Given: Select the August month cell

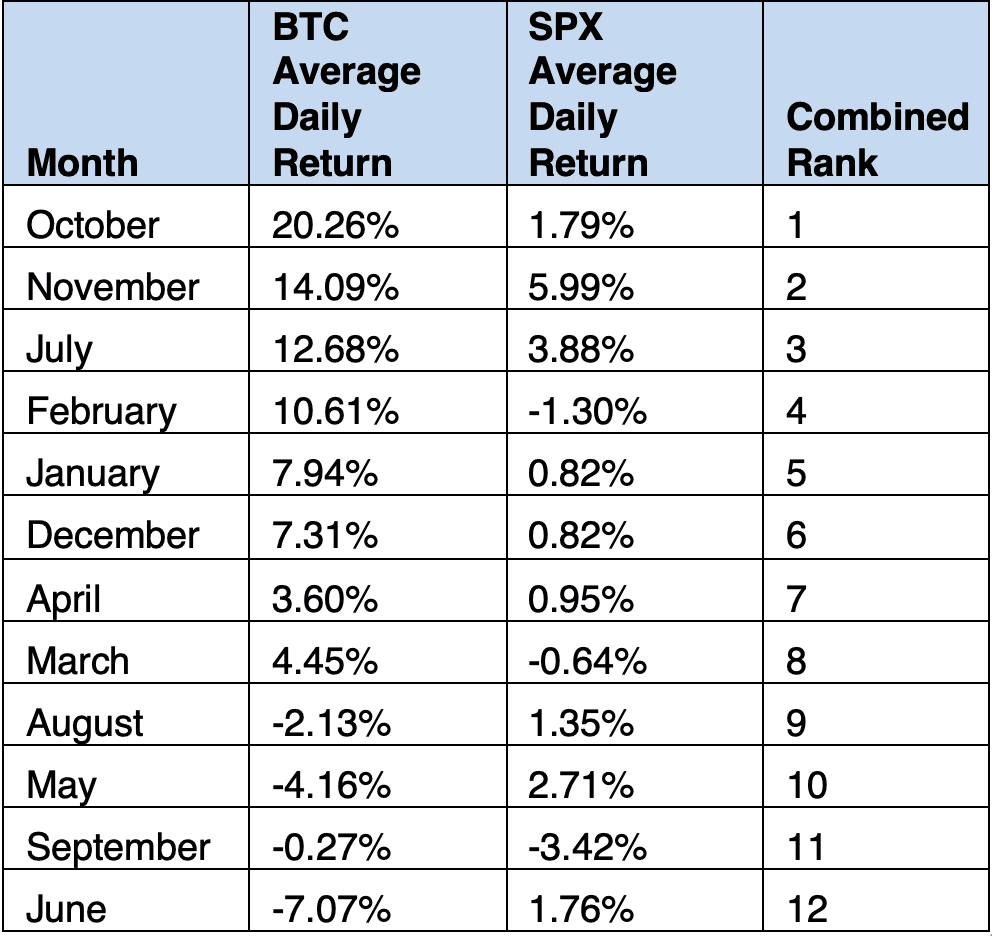Looking at the screenshot, I should coord(85,722).
